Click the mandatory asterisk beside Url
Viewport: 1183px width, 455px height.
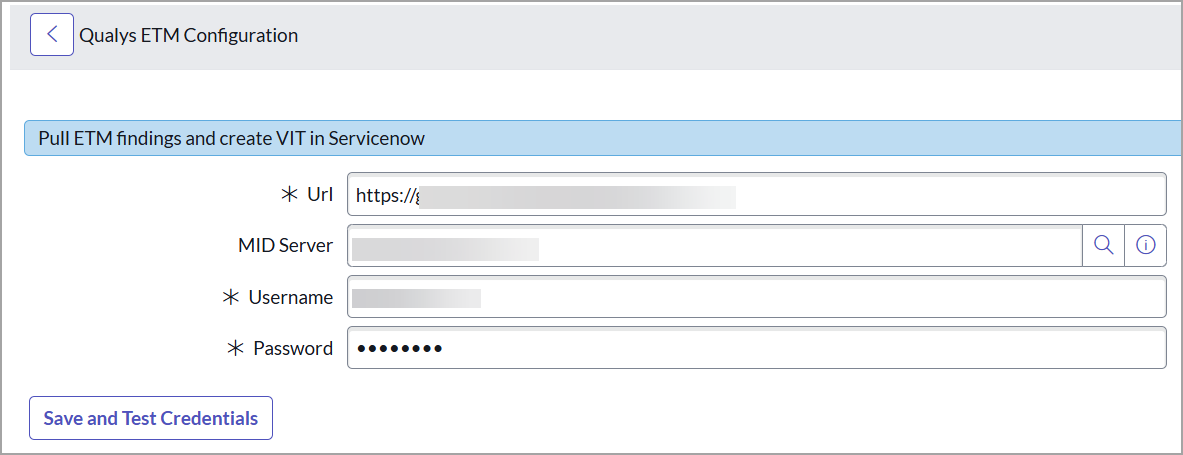coord(290,195)
